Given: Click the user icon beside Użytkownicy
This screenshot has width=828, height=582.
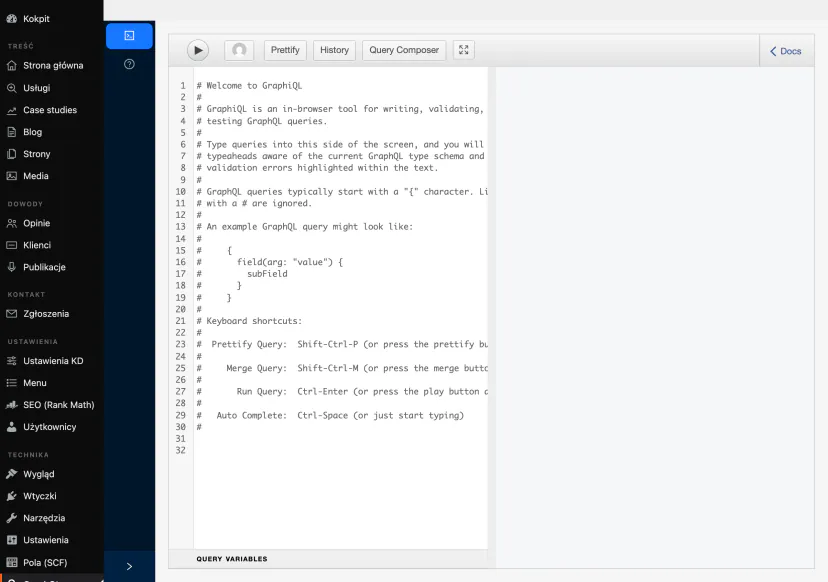Looking at the screenshot, I should 12,427.
